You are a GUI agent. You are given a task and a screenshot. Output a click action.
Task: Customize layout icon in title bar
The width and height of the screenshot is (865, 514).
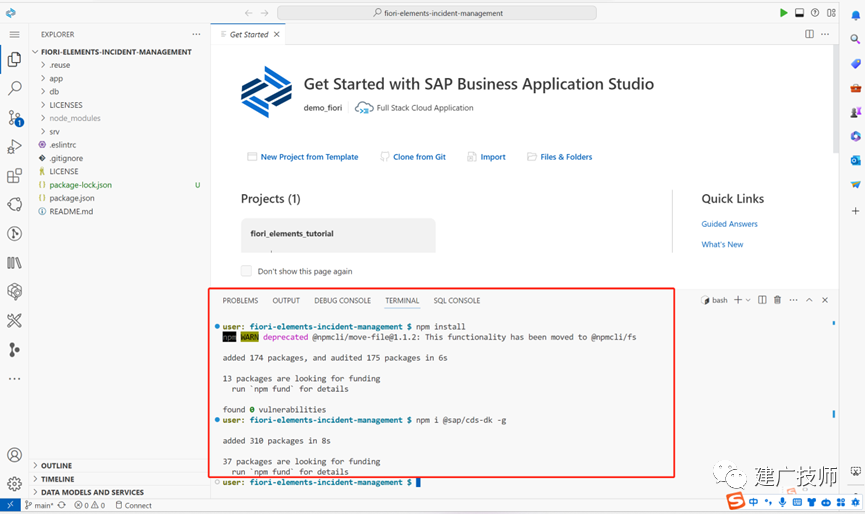[831, 13]
